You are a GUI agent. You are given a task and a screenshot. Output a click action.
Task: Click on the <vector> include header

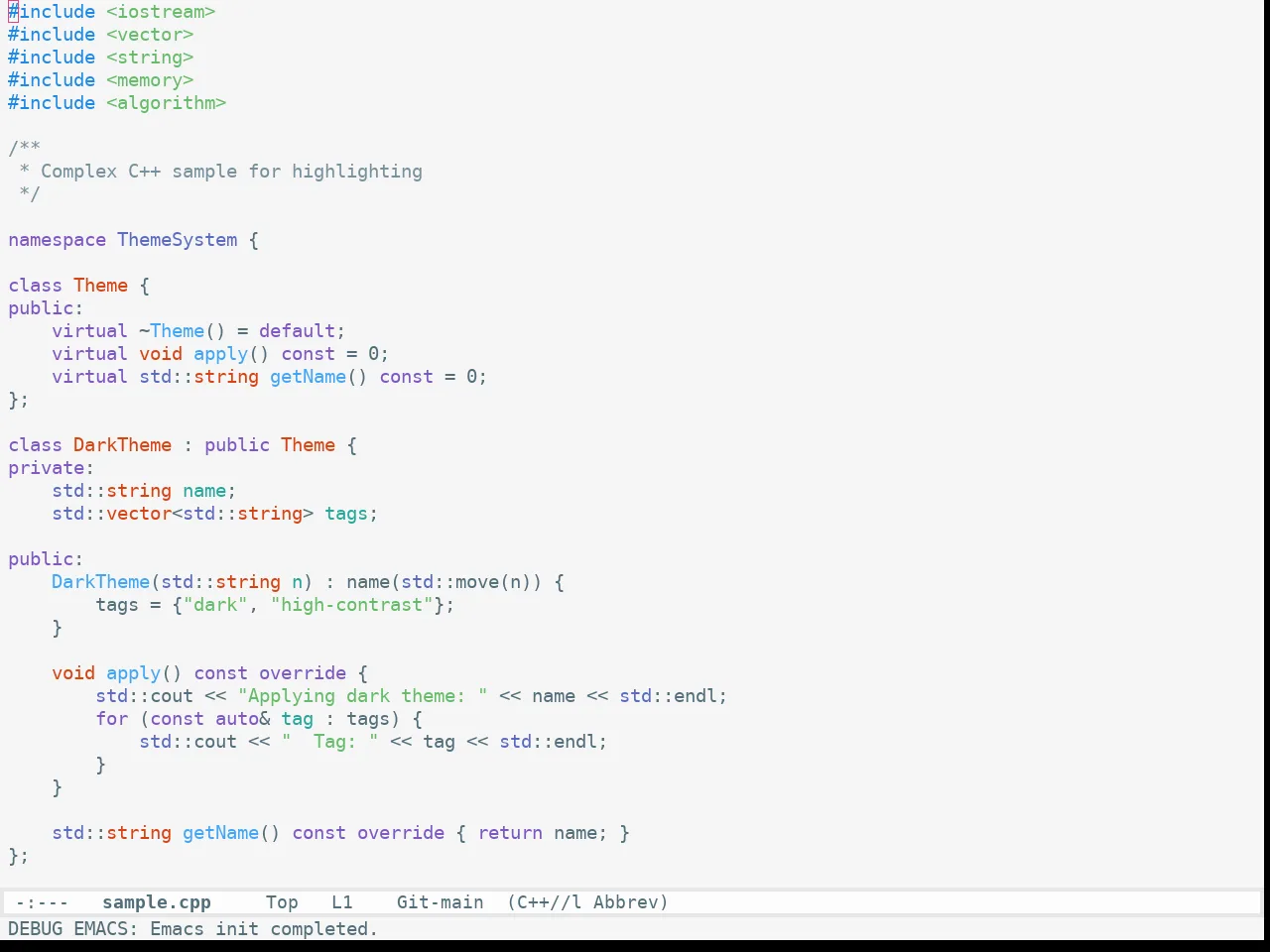pos(150,35)
